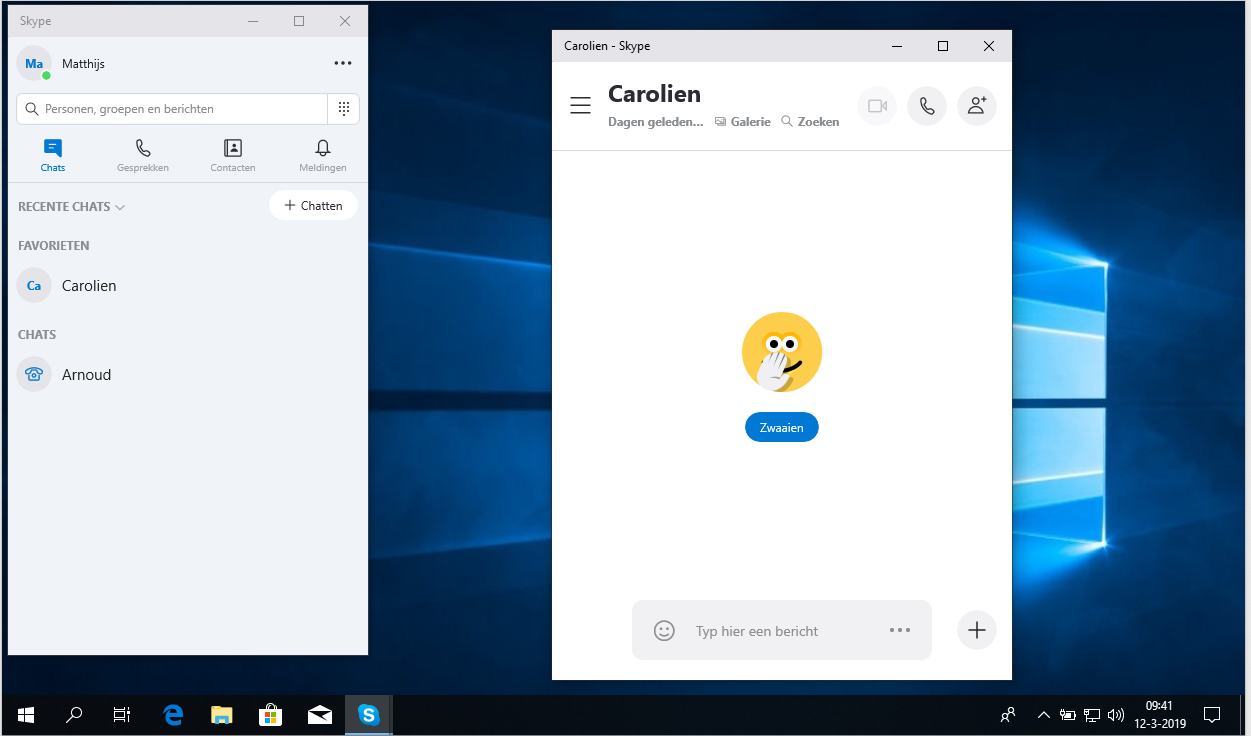1251x736 pixels.
Task: Click the add person to chat icon
Action: click(977, 106)
